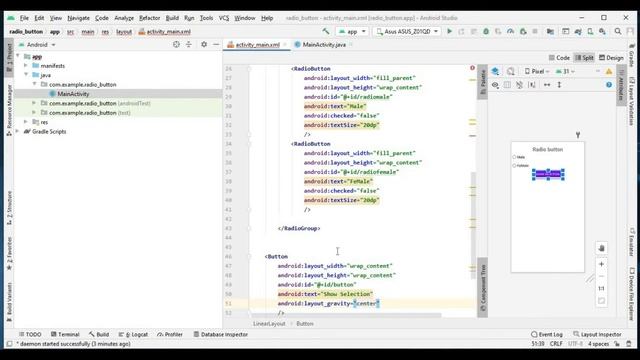Select the purple button in design preview

point(548,174)
